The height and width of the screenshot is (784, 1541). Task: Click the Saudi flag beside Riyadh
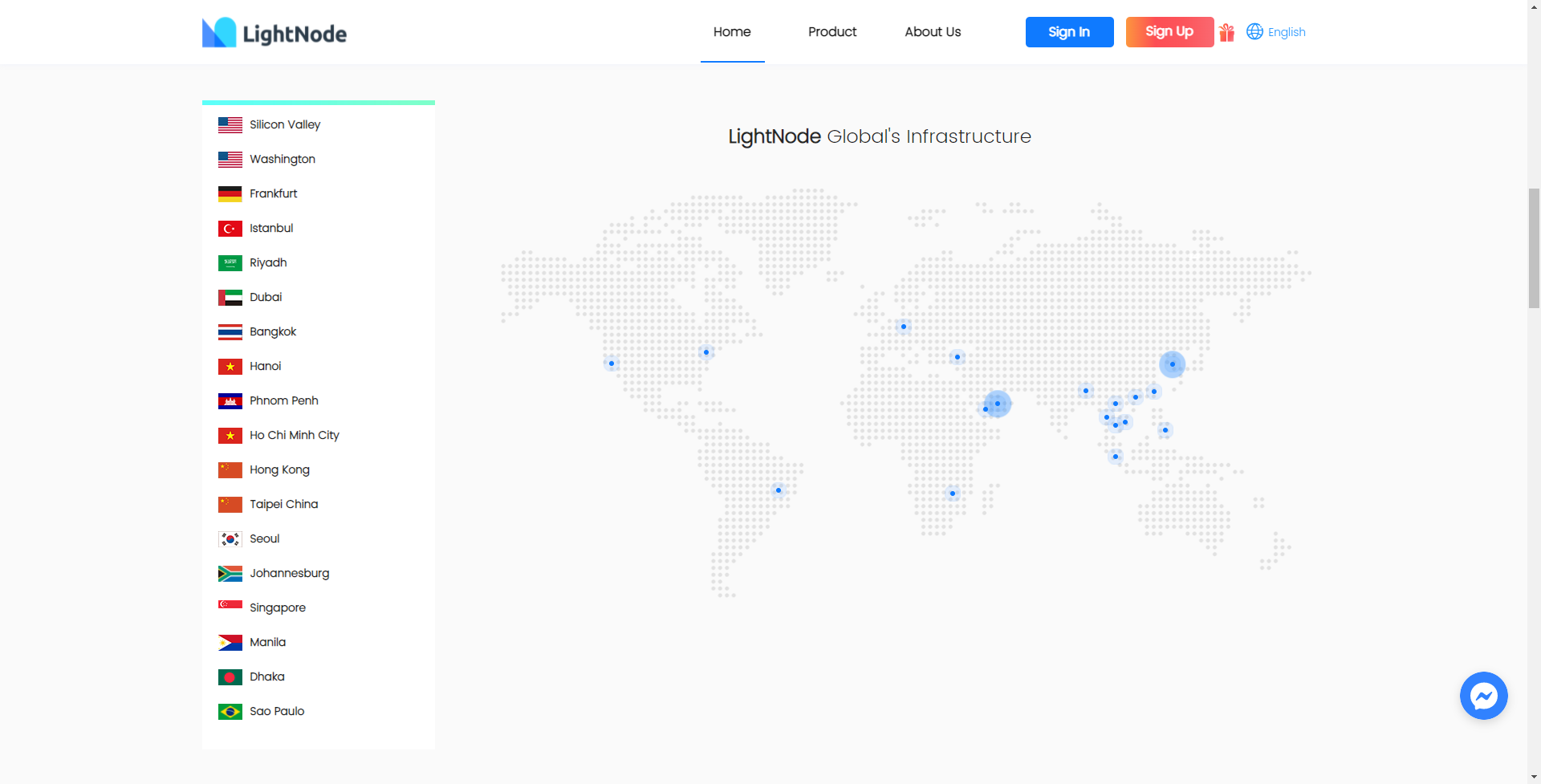(230, 263)
